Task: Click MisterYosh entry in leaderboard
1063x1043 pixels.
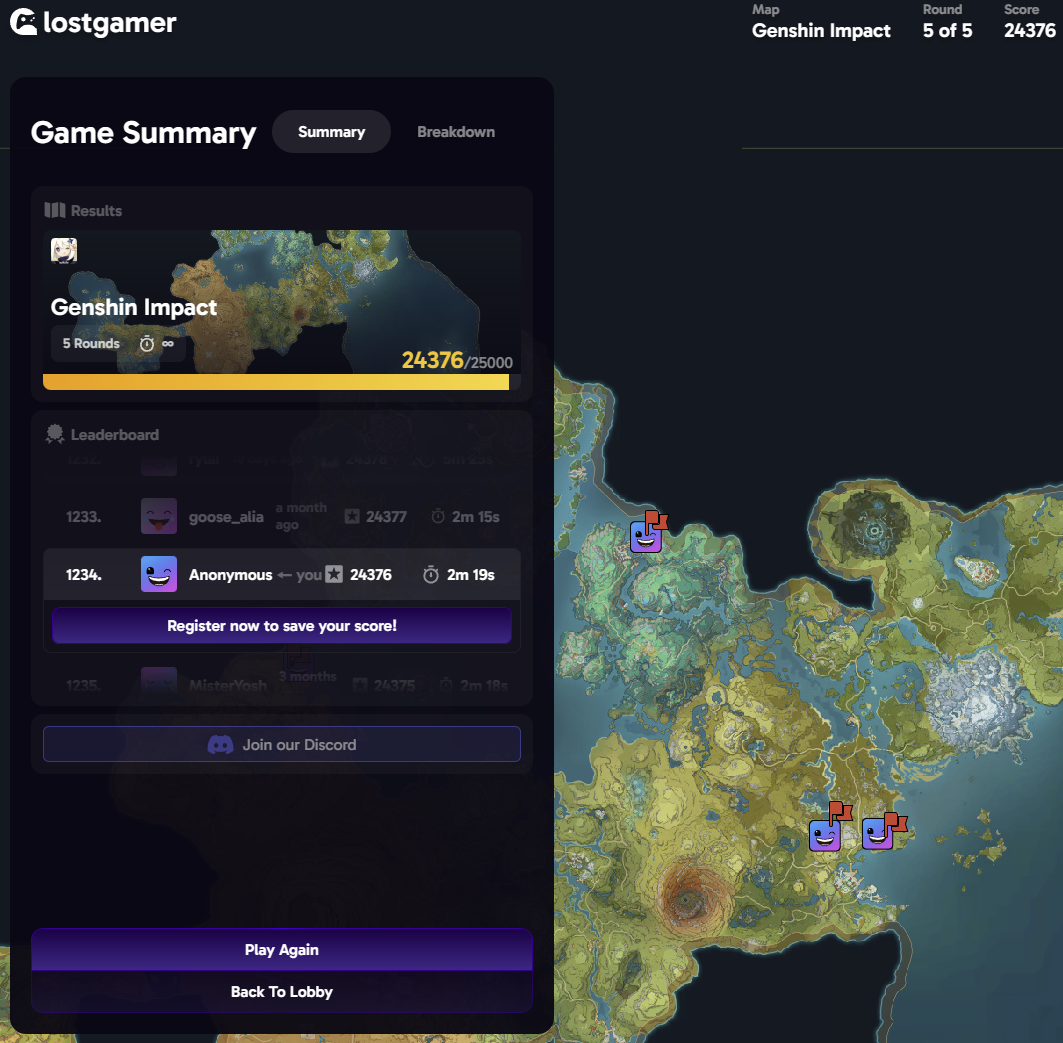Action: pyautogui.click(x=281, y=685)
